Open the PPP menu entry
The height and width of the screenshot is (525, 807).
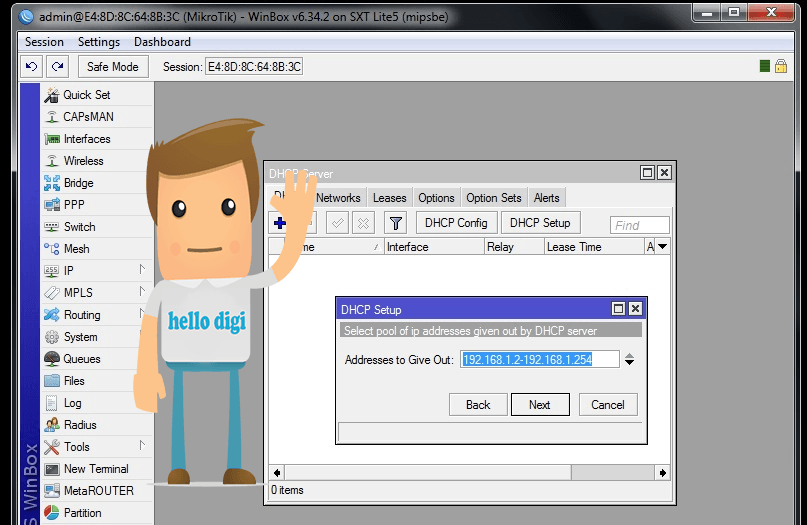tap(97, 205)
